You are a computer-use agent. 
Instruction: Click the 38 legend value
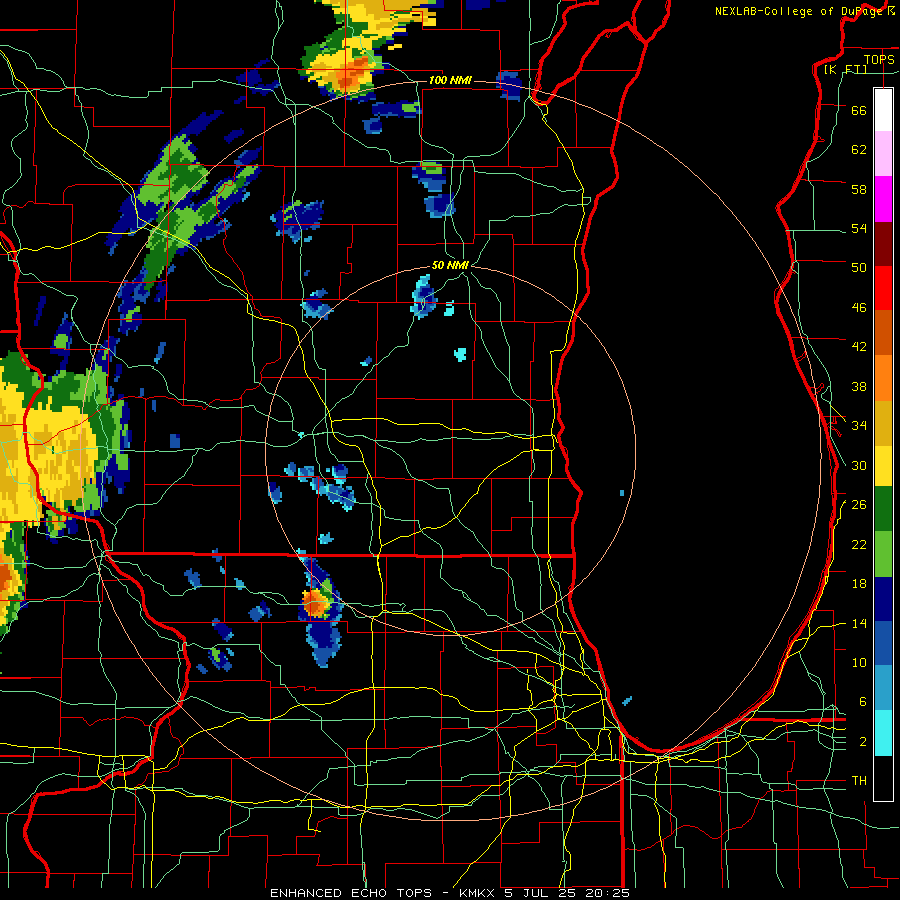(859, 386)
